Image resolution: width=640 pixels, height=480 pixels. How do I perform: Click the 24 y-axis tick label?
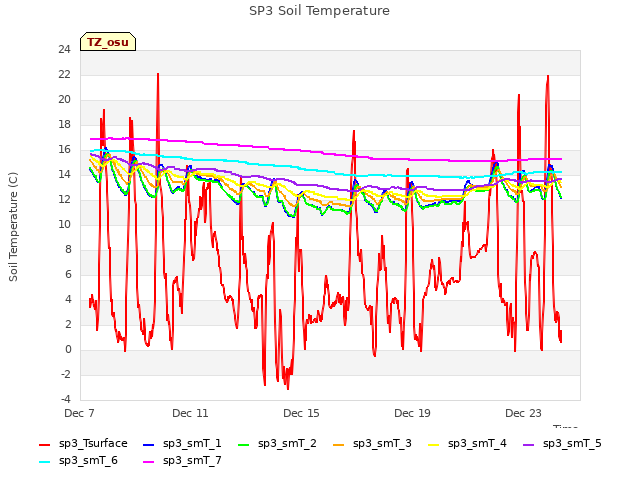coord(64,50)
